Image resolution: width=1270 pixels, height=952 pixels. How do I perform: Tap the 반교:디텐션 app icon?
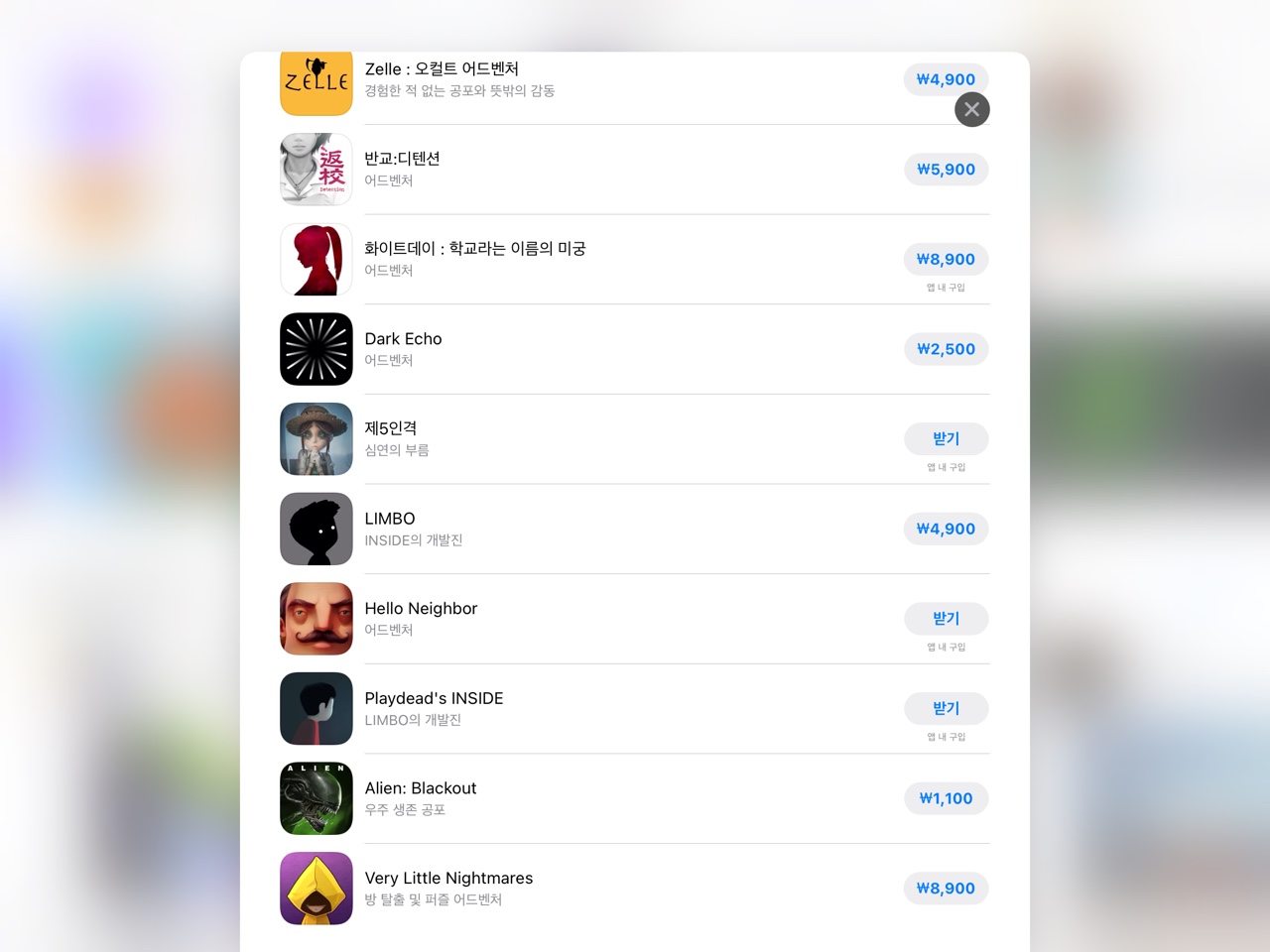coord(317,170)
